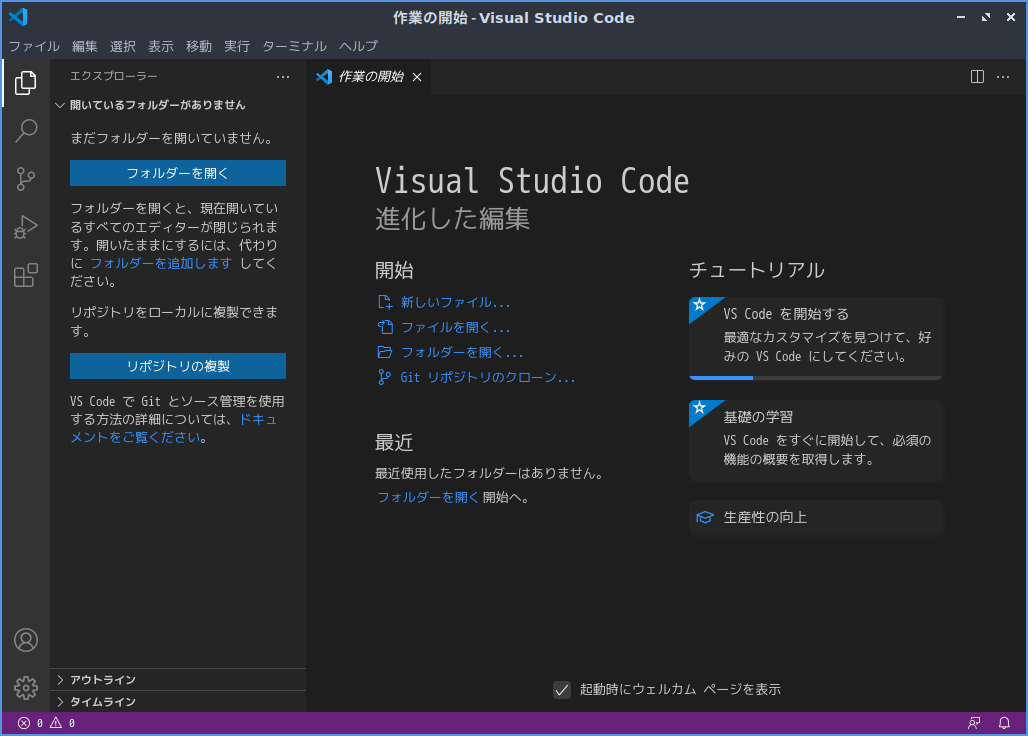The image size is (1028, 736).
Task: Toggle 起動時にウェルカム ページを表示 checkbox
Action: 562,689
